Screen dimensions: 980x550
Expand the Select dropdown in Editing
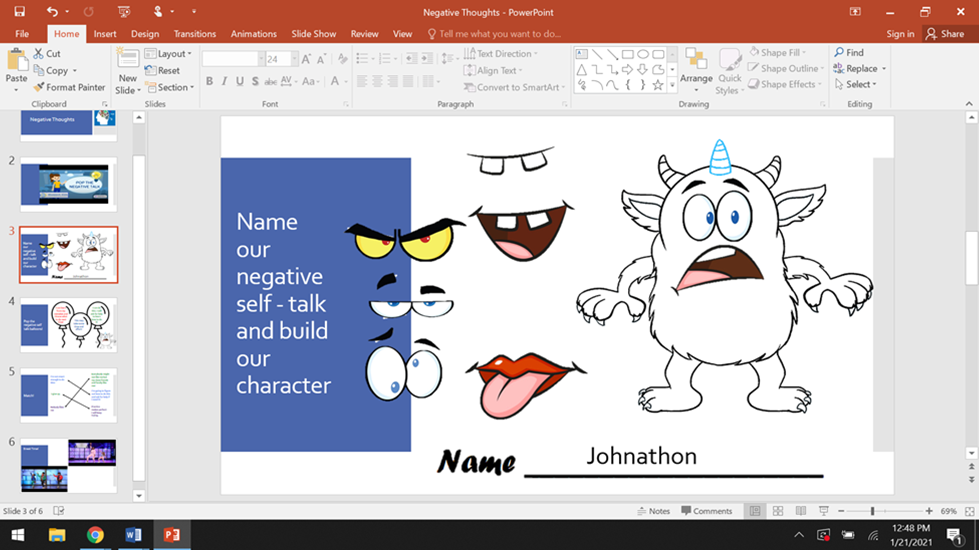coord(859,85)
